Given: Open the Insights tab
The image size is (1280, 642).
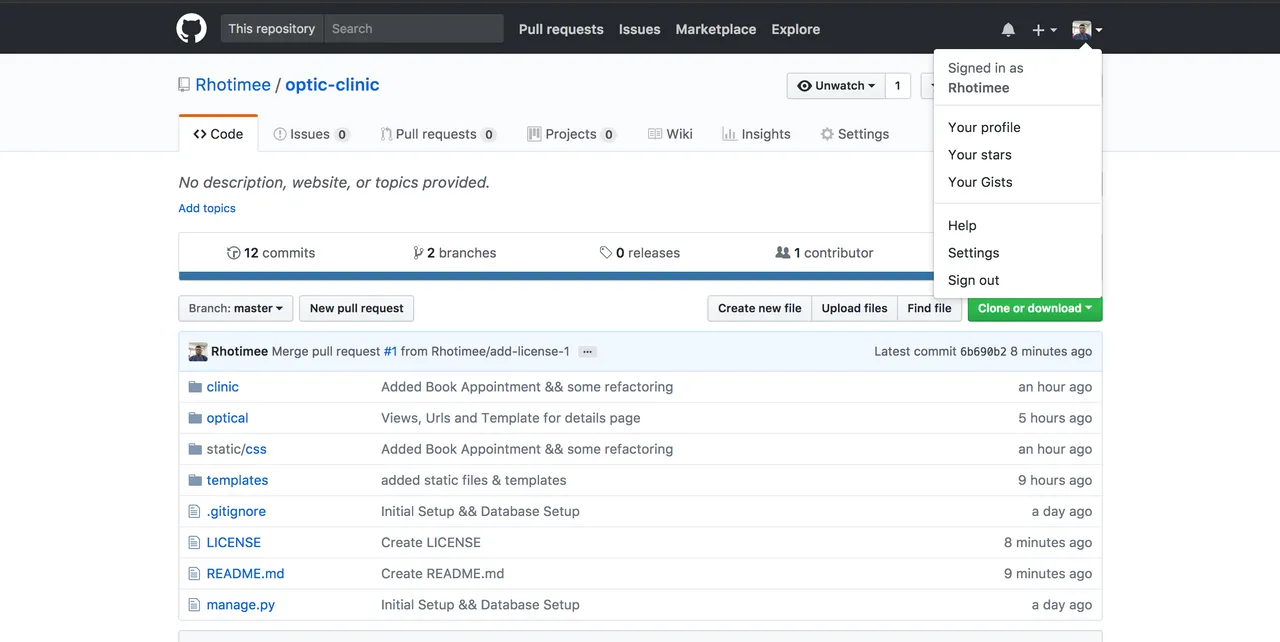Looking at the screenshot, I should click(x=756, y=134).
